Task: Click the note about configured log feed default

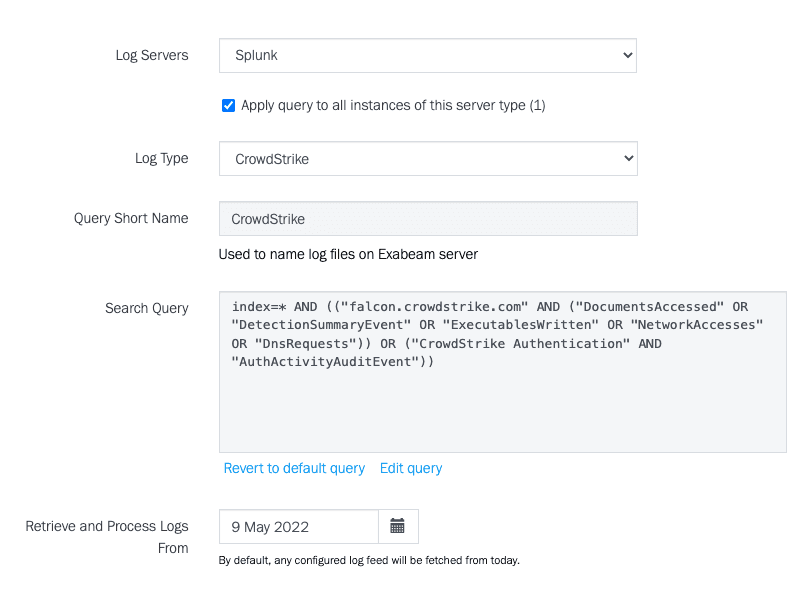Action: click(369, 560)
